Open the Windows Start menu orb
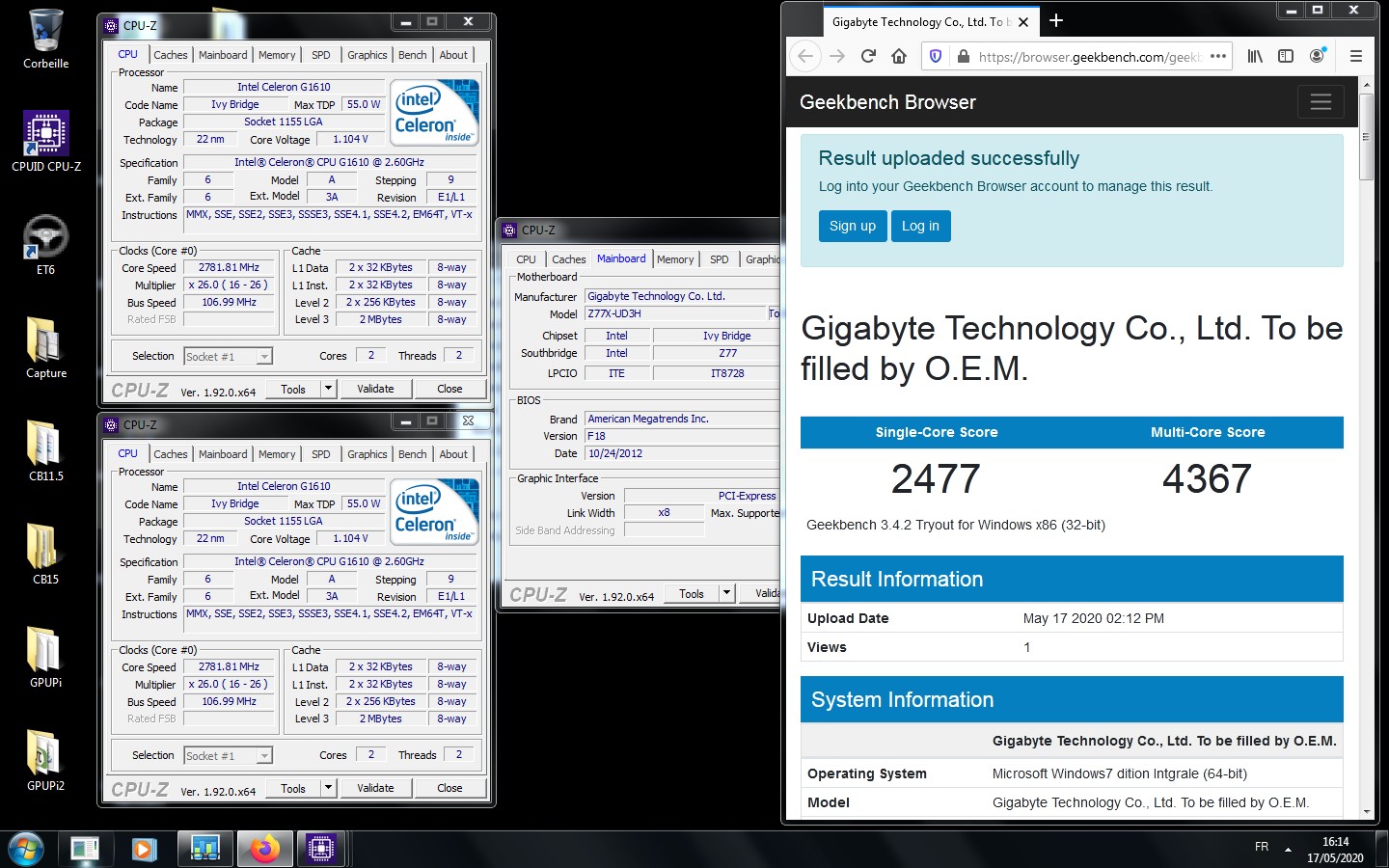Screen dimensions: 1389x868 (26, 849)
